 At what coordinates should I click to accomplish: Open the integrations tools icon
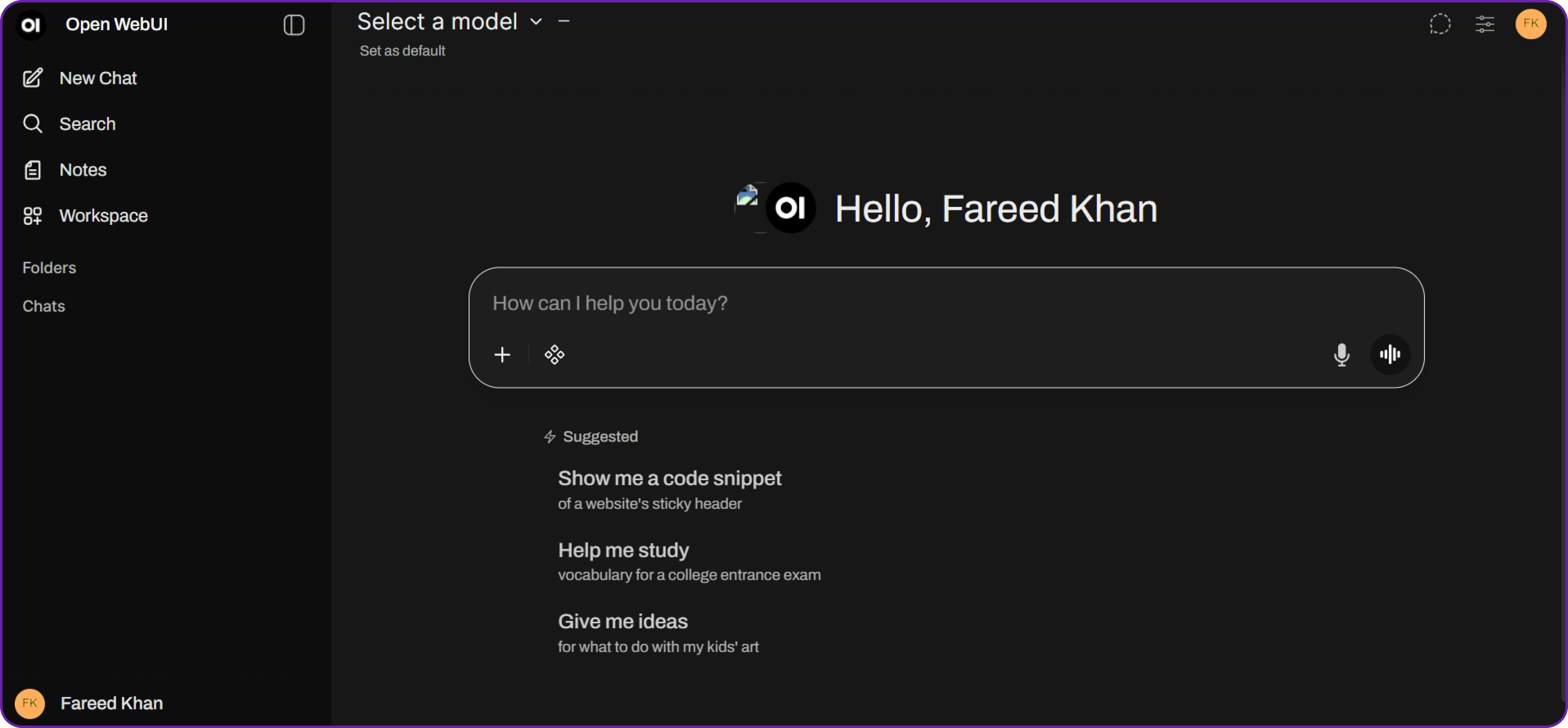(555, 355)
